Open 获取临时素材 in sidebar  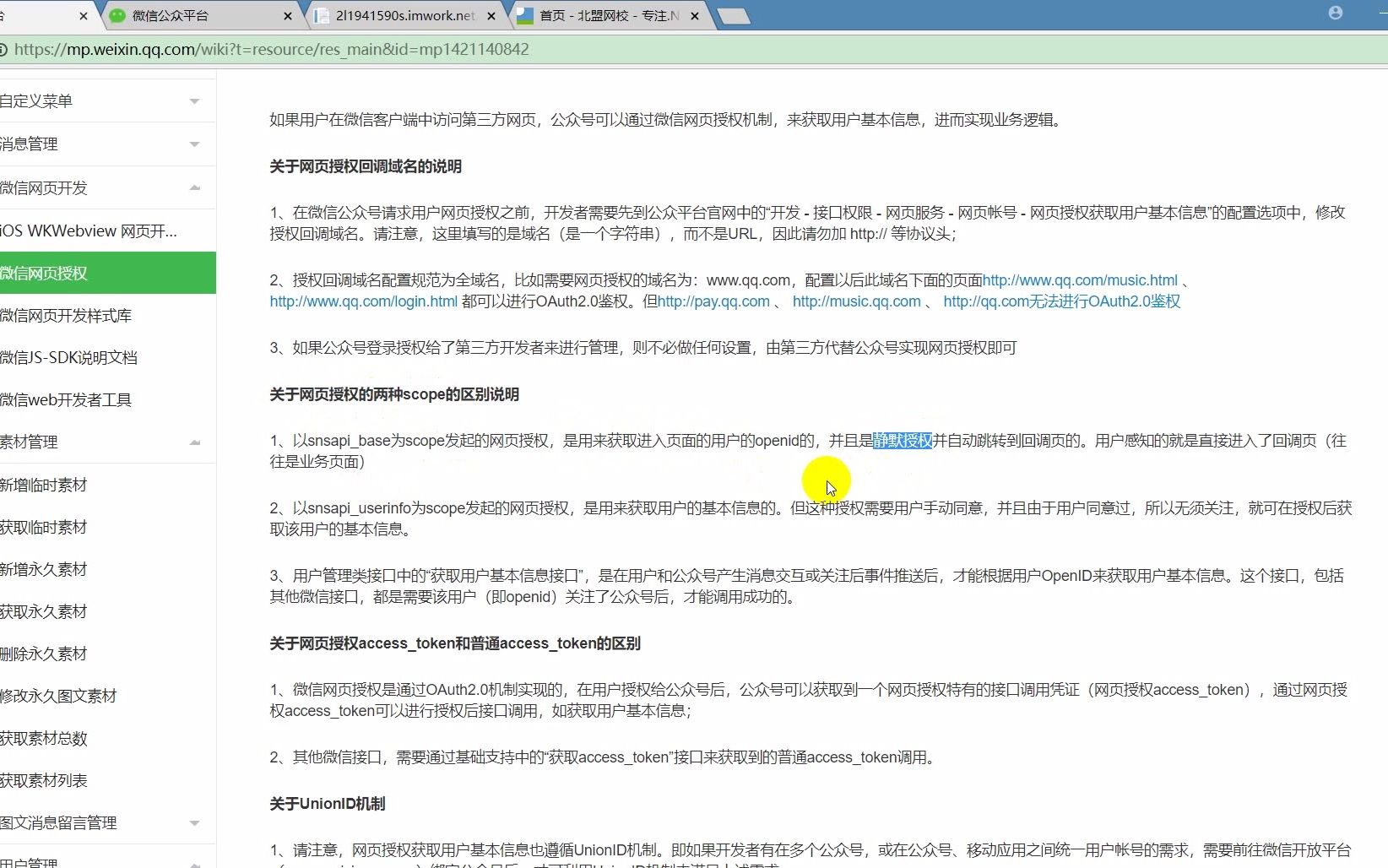tap(44, 528)
